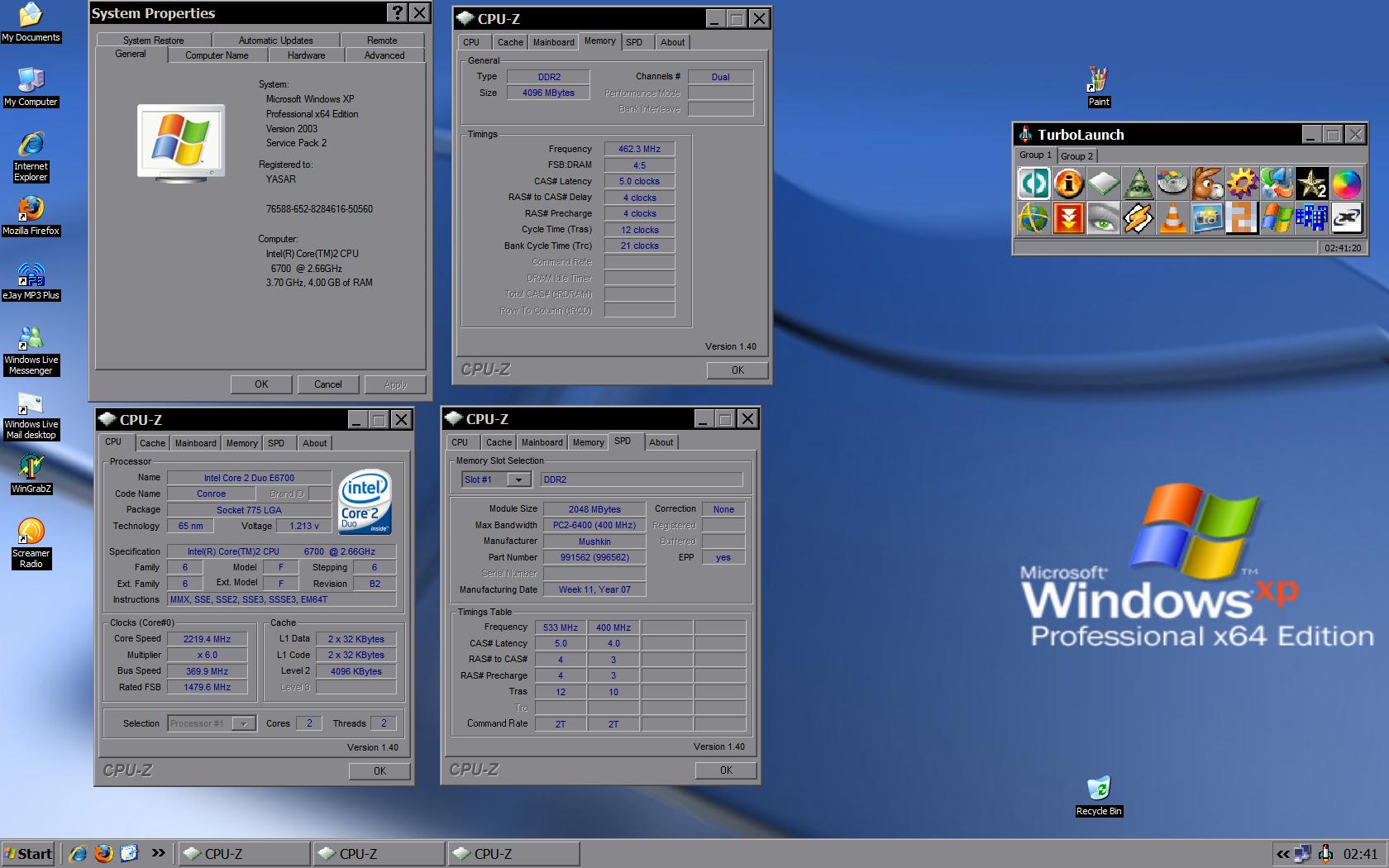Launch the red download-arrows icon in TurboLaunch
Viewport: 1389px width, 868px height.
(x=1068, y=218)
